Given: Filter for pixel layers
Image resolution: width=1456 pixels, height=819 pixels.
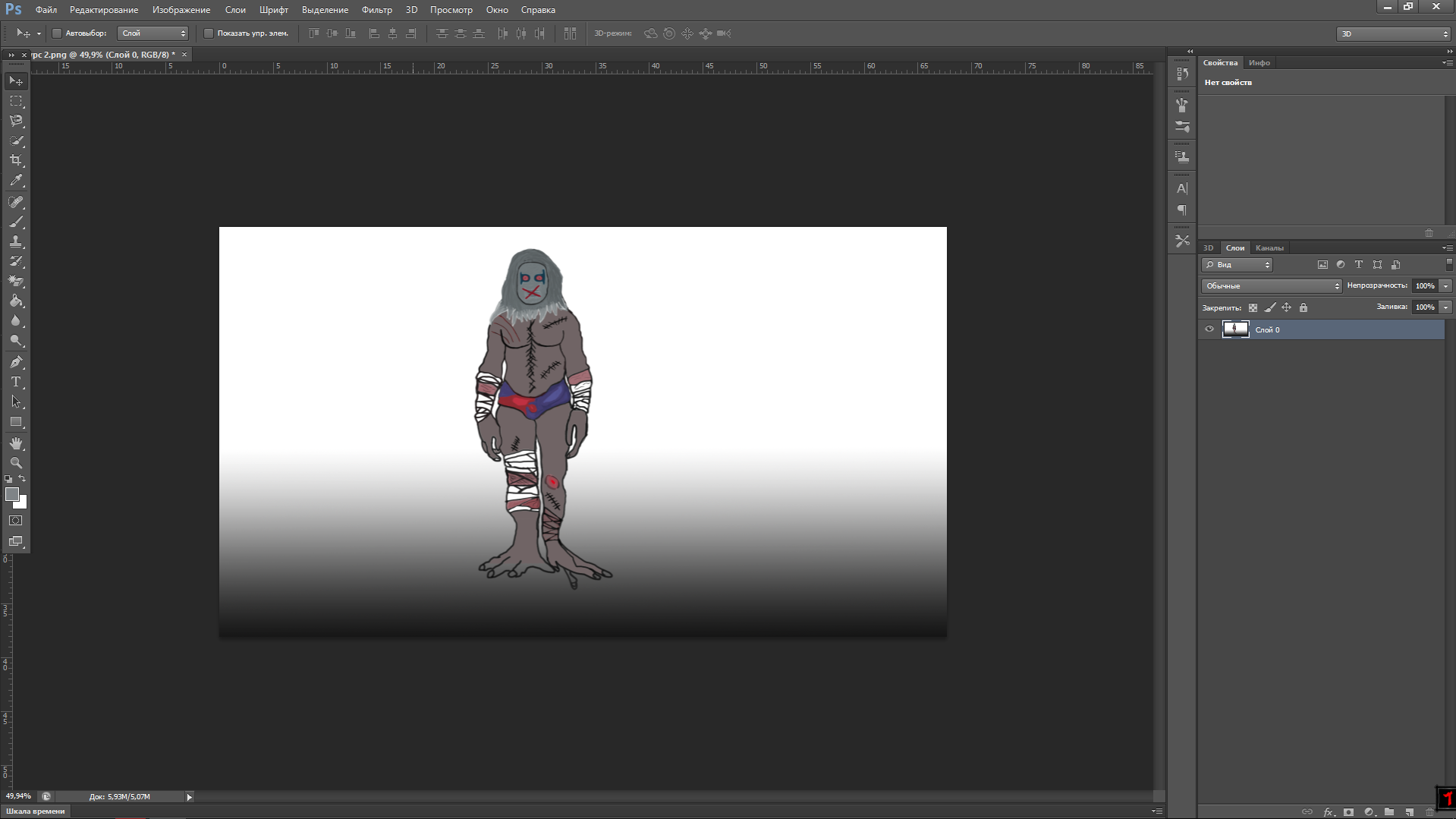Looking at the screenshot, I should pyautogui.click(x=1322, y=265).
